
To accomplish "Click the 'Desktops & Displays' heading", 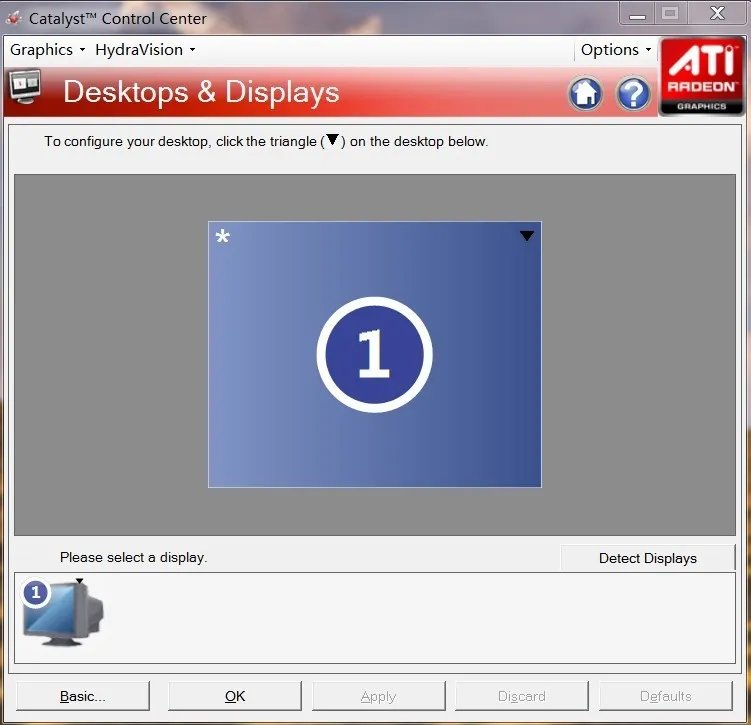I will point(201,92).
